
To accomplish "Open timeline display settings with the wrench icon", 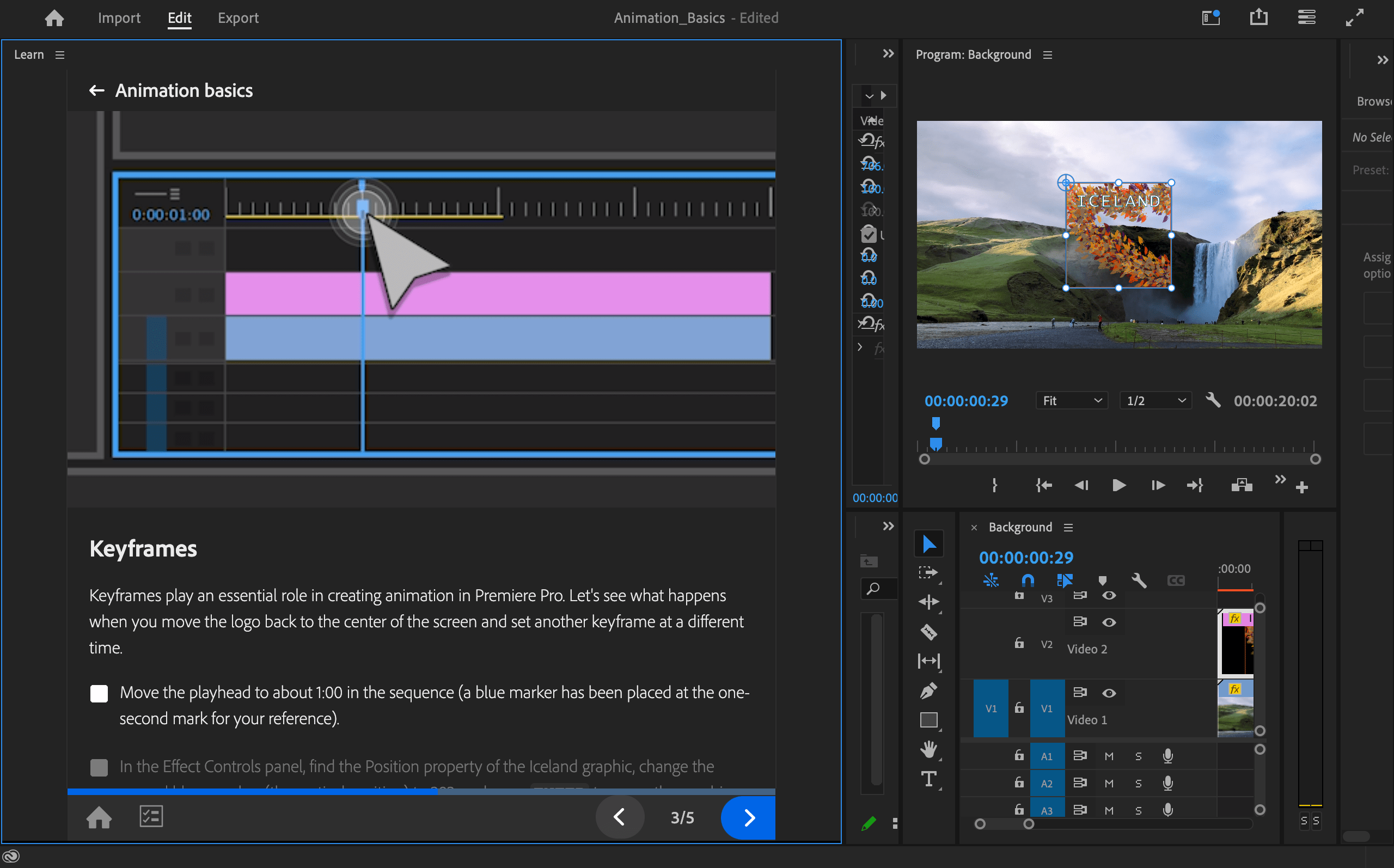I will 1139,580.
